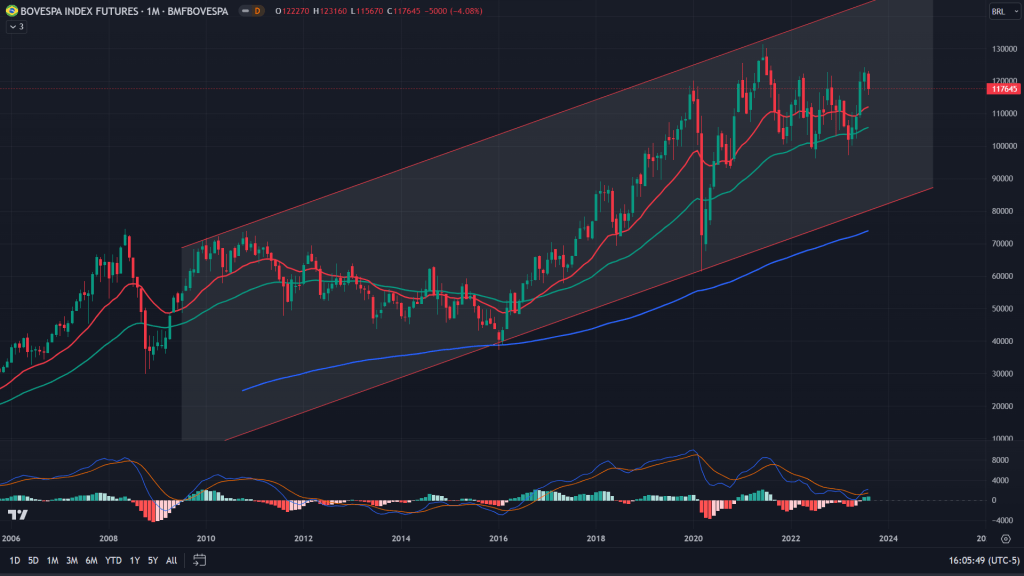Pick the 5Y time range

(152, 560)
